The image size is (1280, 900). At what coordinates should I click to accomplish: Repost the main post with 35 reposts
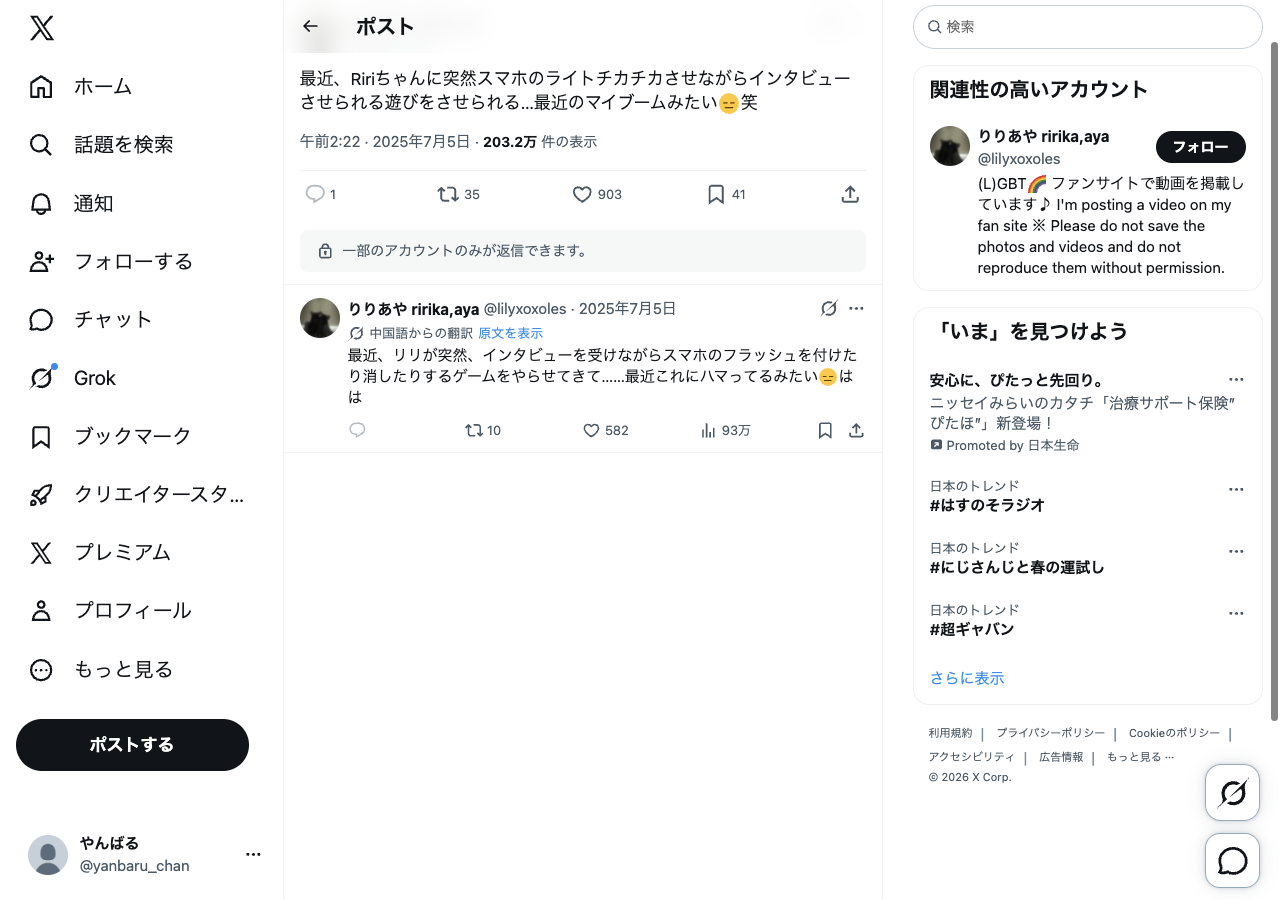(x=448, y=194)
